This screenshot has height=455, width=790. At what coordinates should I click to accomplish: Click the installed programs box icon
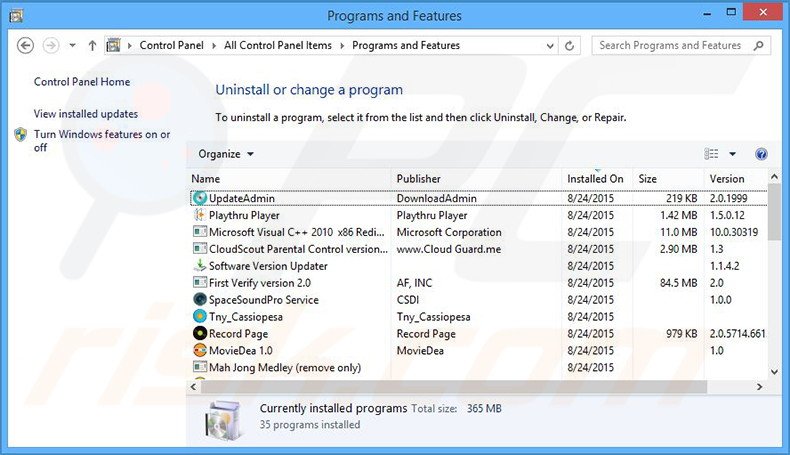coord(223,420)
